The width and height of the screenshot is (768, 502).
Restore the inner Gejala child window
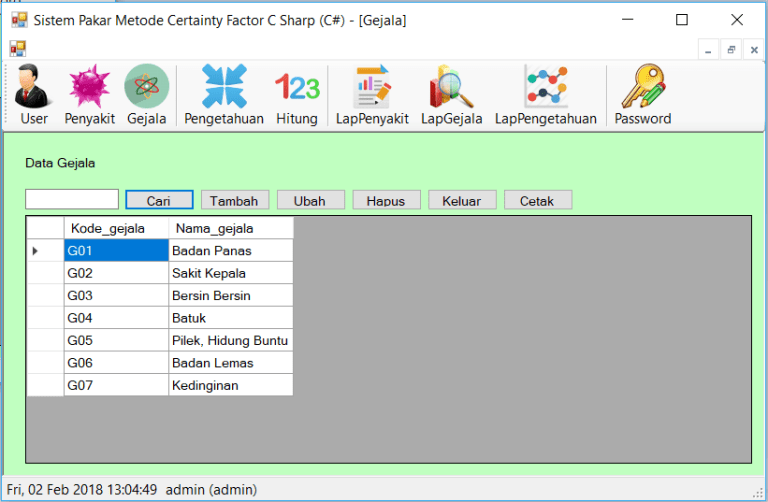point(732,50)
